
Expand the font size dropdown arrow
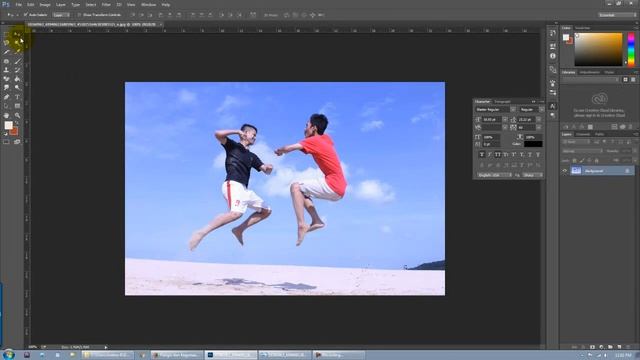(x=505, y=120)
